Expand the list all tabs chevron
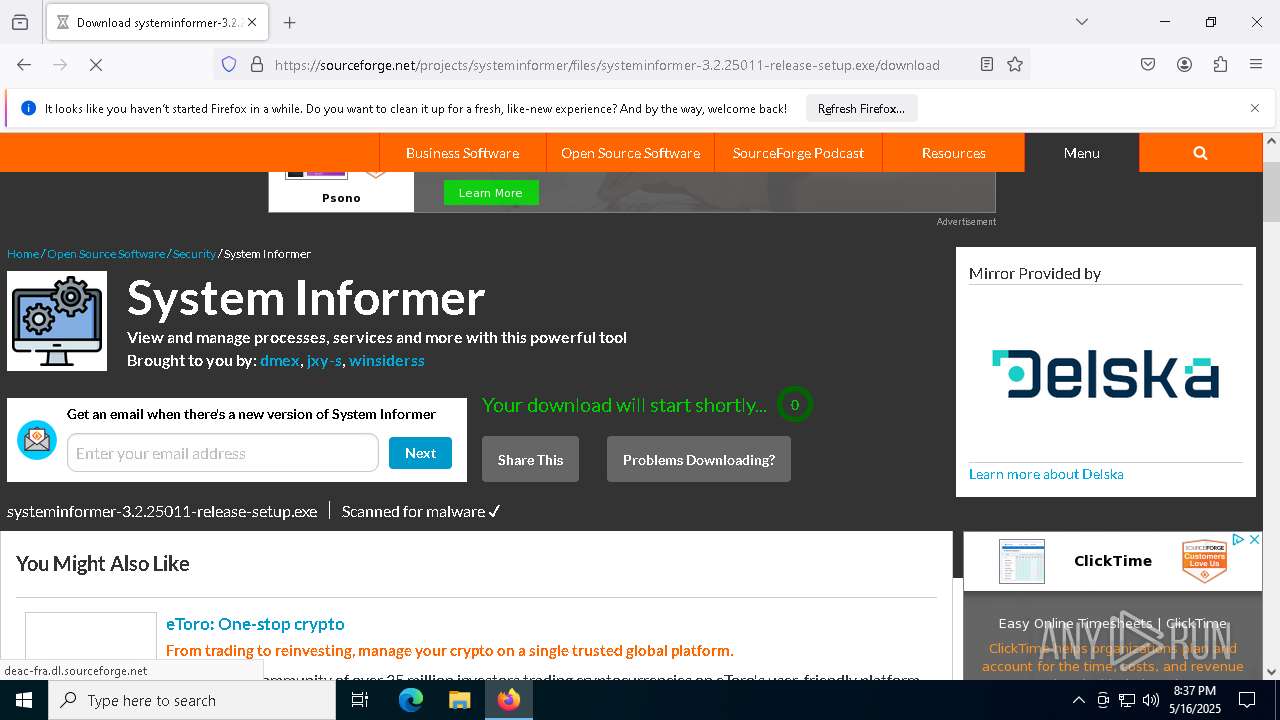This screenshot has width=1280, height=720. click(x=1082, y=22)
